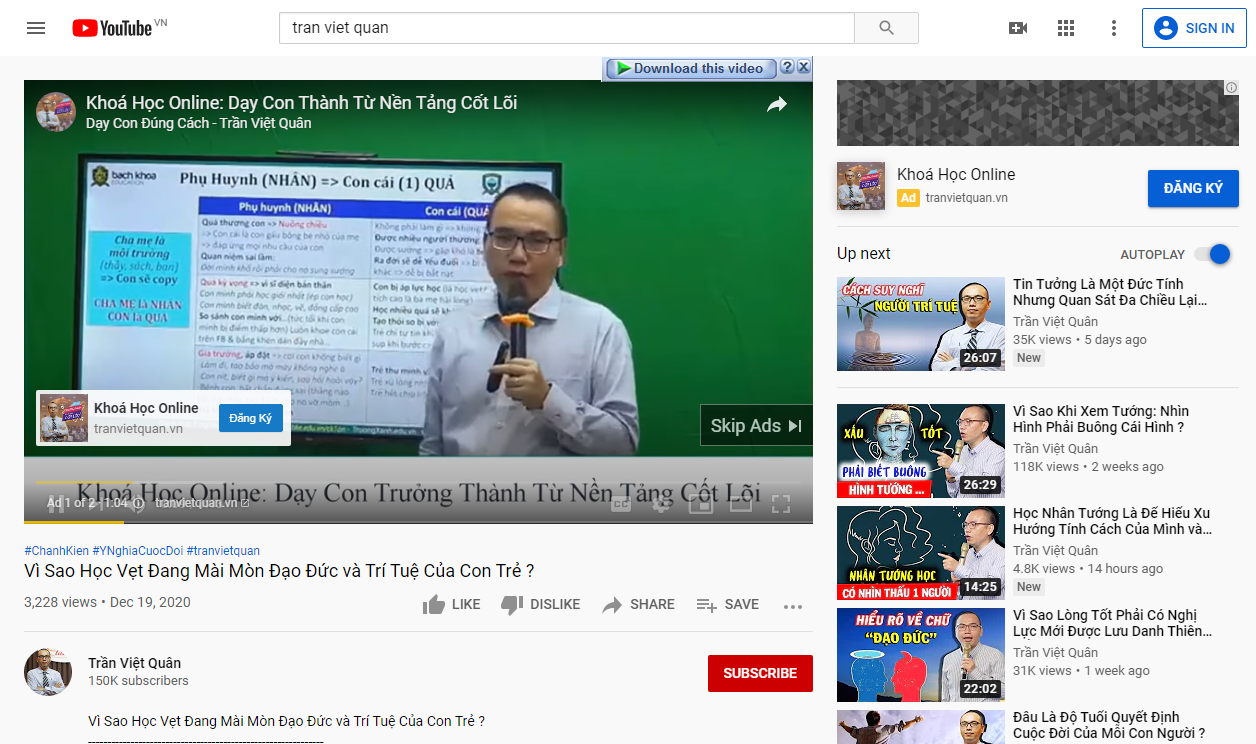Enter fullscreen mode
The width and height of the screenshot is (1256, 744).
pos(781,504)
